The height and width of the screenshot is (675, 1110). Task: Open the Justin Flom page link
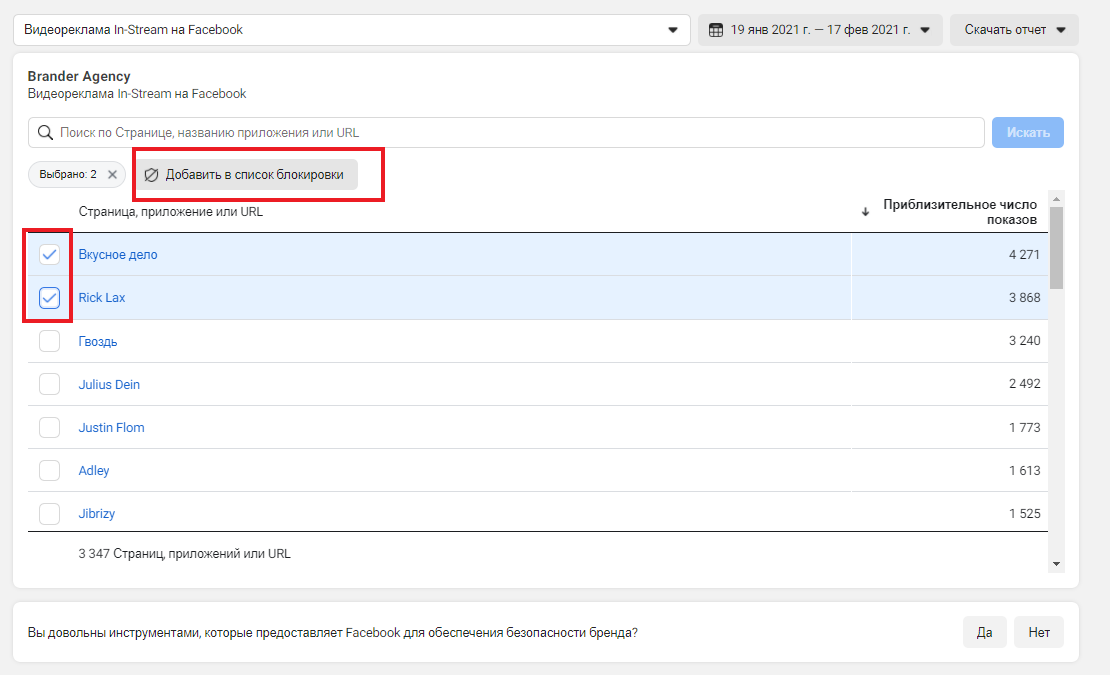tap(111, 427)
